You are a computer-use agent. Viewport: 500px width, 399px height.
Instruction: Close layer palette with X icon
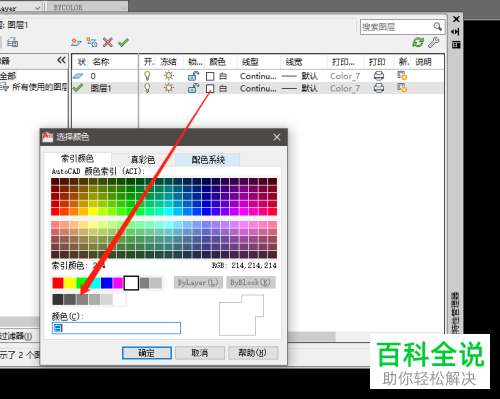pyautogui.click(x=456, y=19)
